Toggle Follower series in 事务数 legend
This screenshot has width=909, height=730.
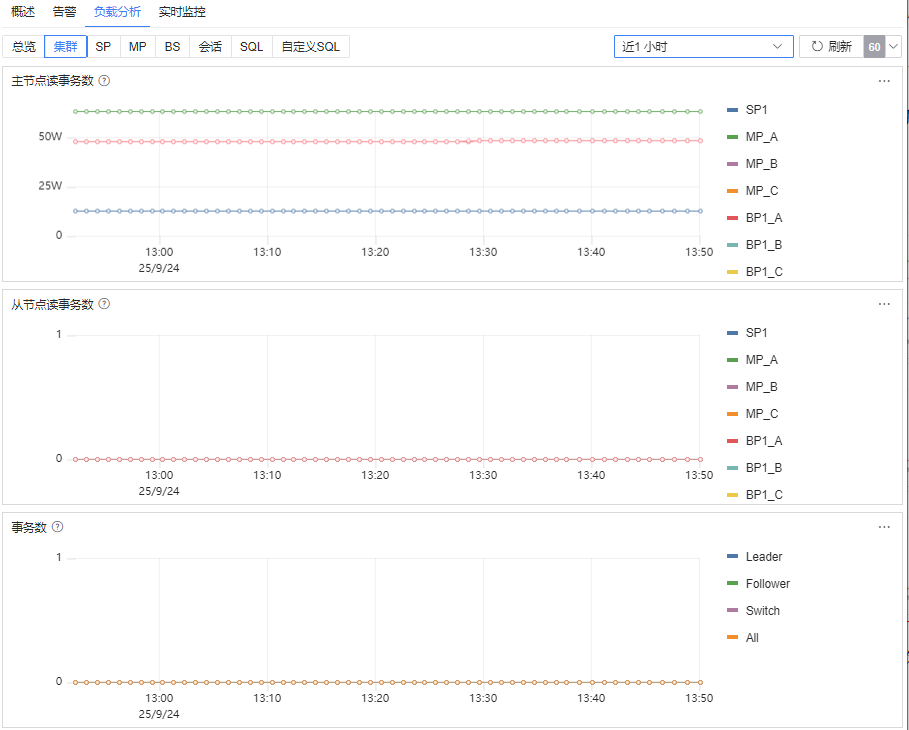[758, 584]
